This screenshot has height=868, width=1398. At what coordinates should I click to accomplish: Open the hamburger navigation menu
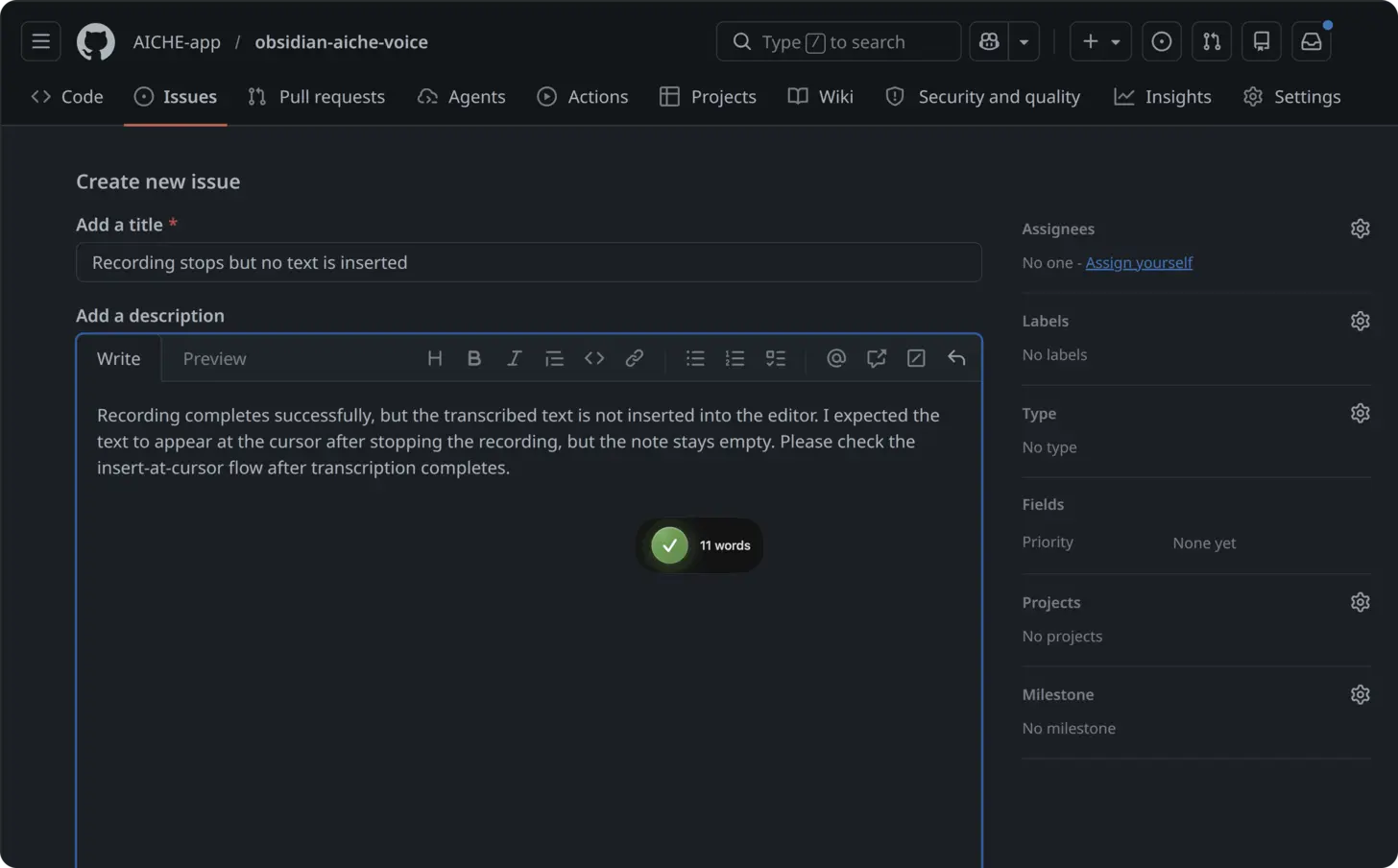[x=40, y=41]
